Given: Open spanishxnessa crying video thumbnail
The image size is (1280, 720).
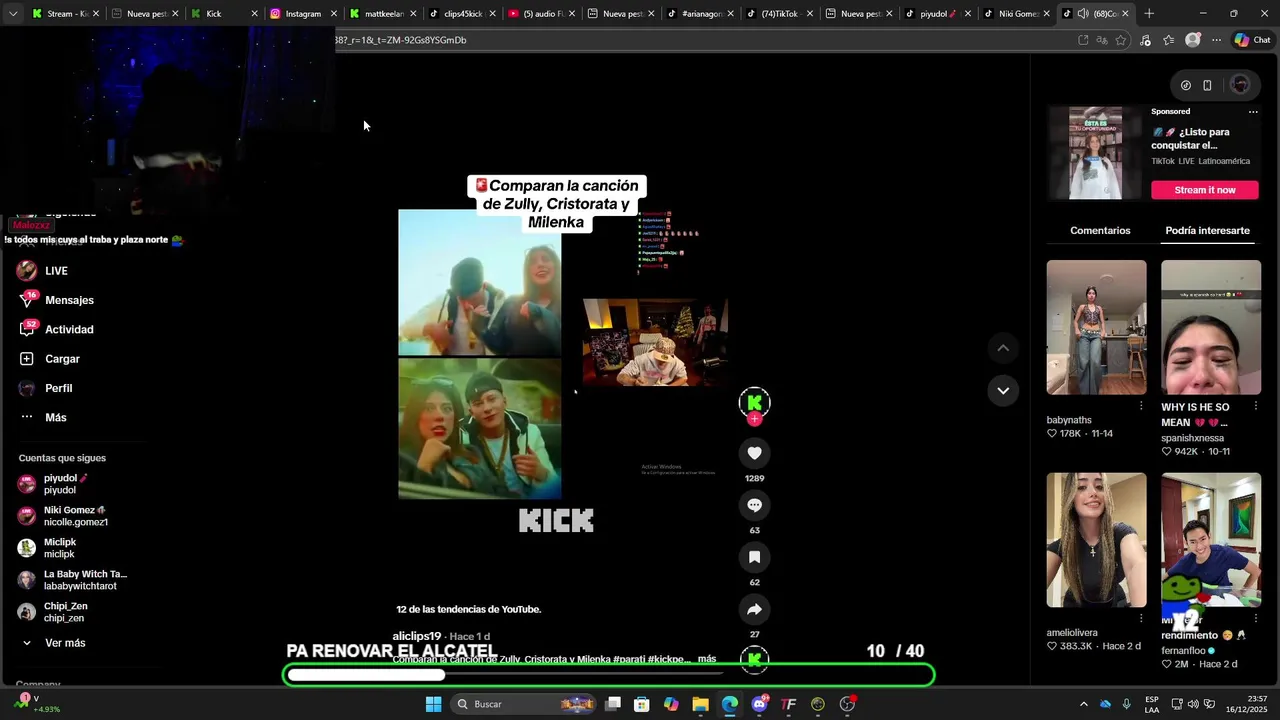Looking at the screenshot, I should 1211,328.
